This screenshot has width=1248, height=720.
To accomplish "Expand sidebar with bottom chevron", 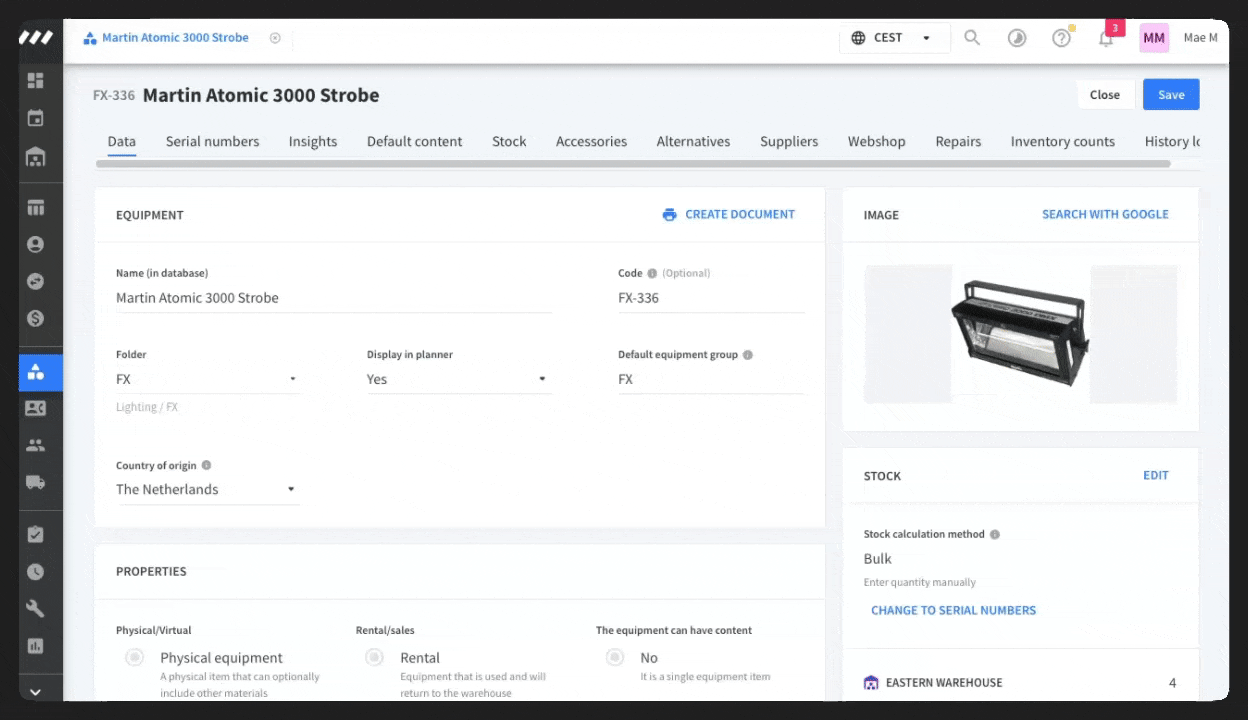I will pyautogui.click(x=36, y=691).
